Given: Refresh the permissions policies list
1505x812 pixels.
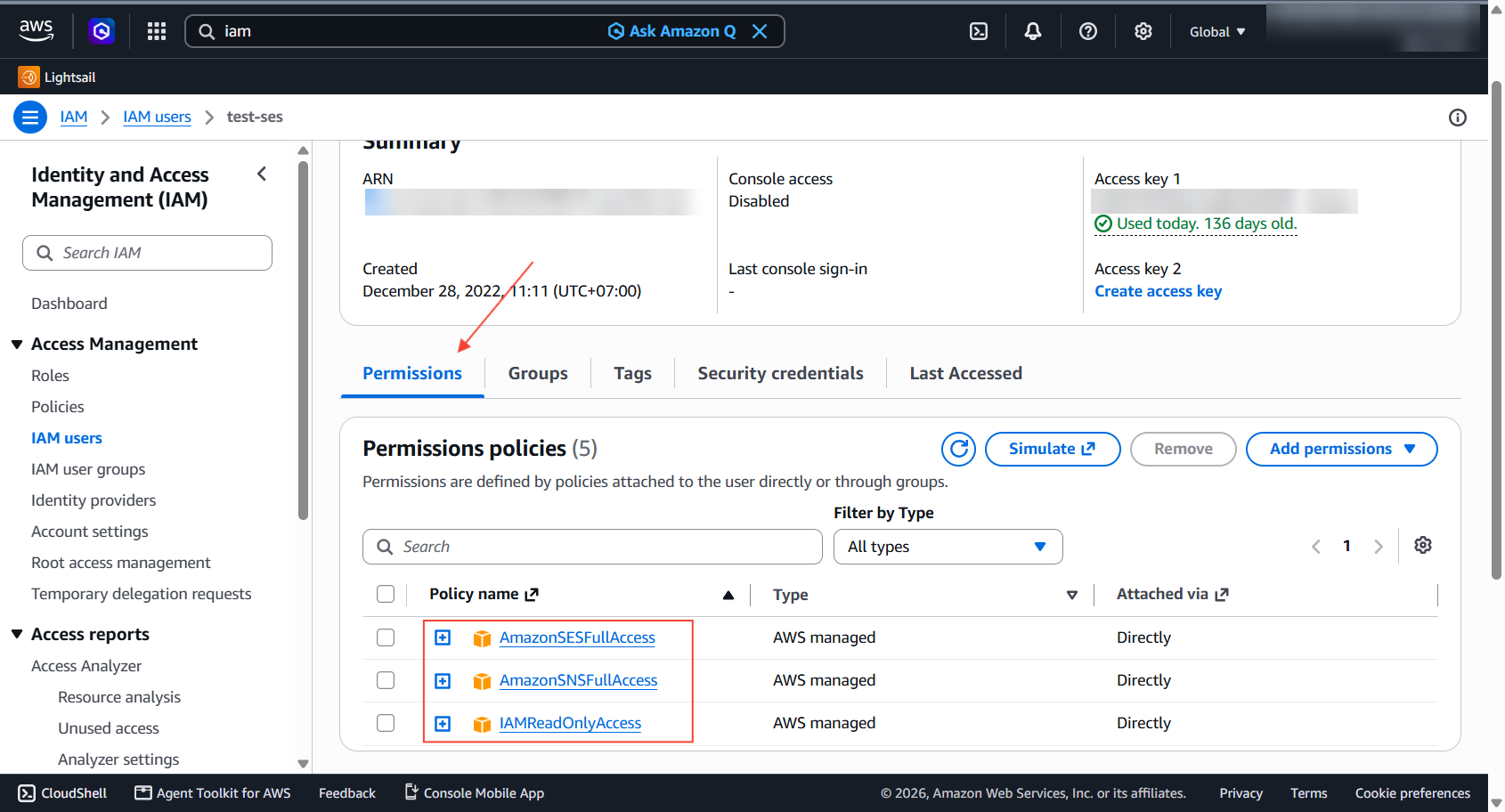Looking at the screenshot, I should [x=959, y=449].
